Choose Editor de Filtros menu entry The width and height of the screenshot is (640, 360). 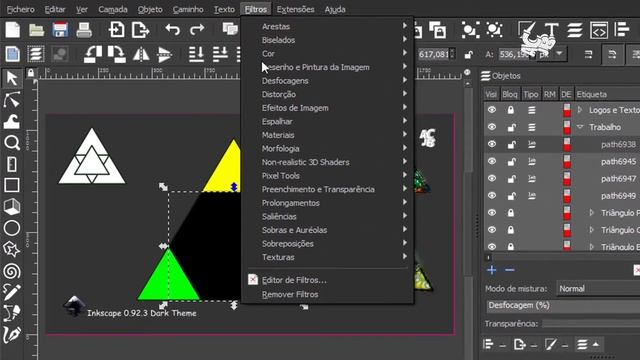327,280
